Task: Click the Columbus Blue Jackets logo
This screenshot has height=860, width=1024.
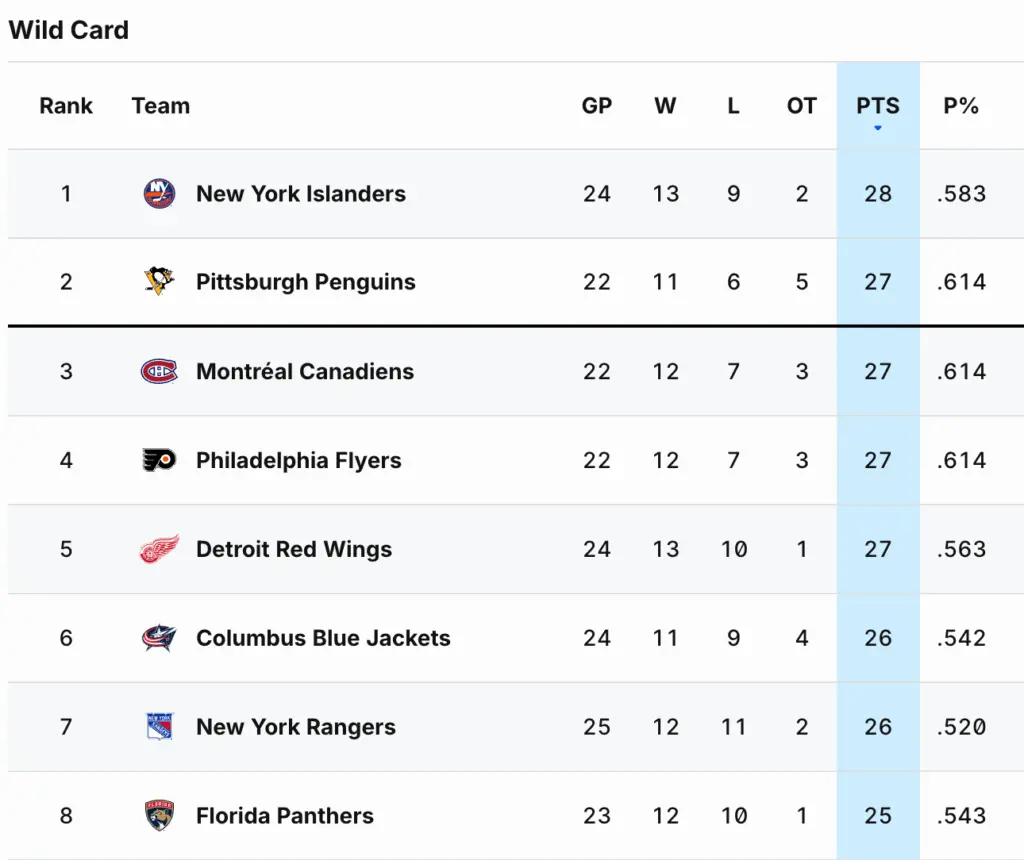Action: [159, 638]
